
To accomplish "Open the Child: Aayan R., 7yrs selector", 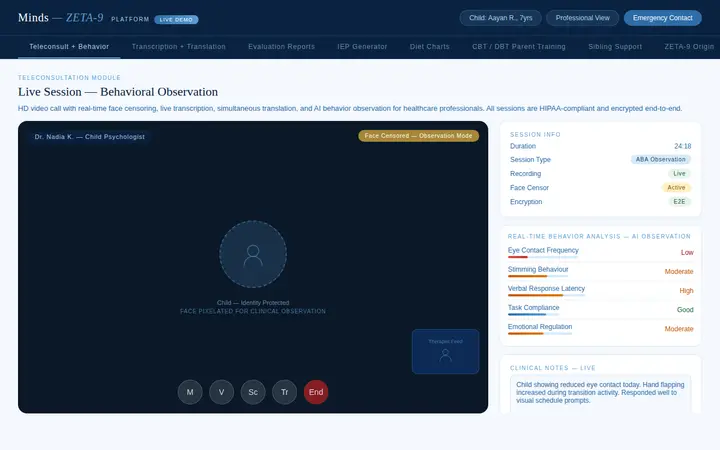I will (x=501, y=18).
